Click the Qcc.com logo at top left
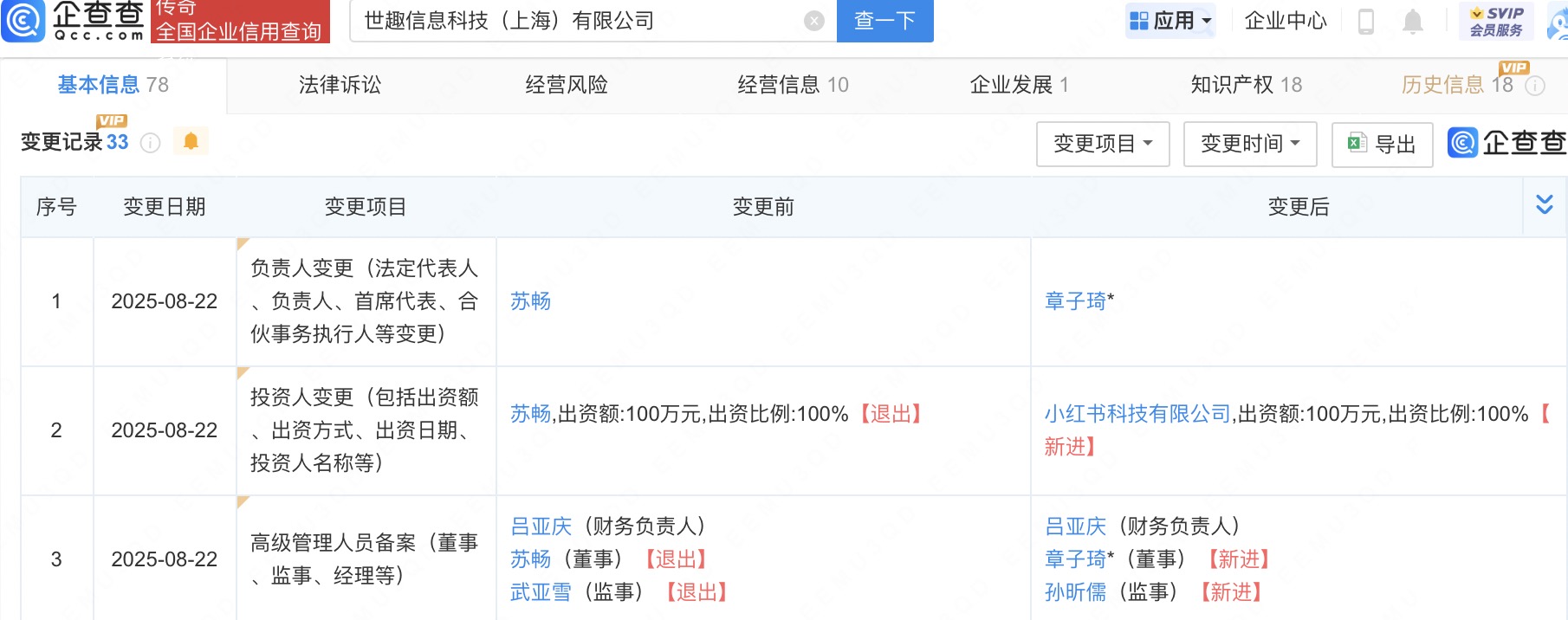Viewport: 1568px width, 620px height. click(x=74, y=21)
